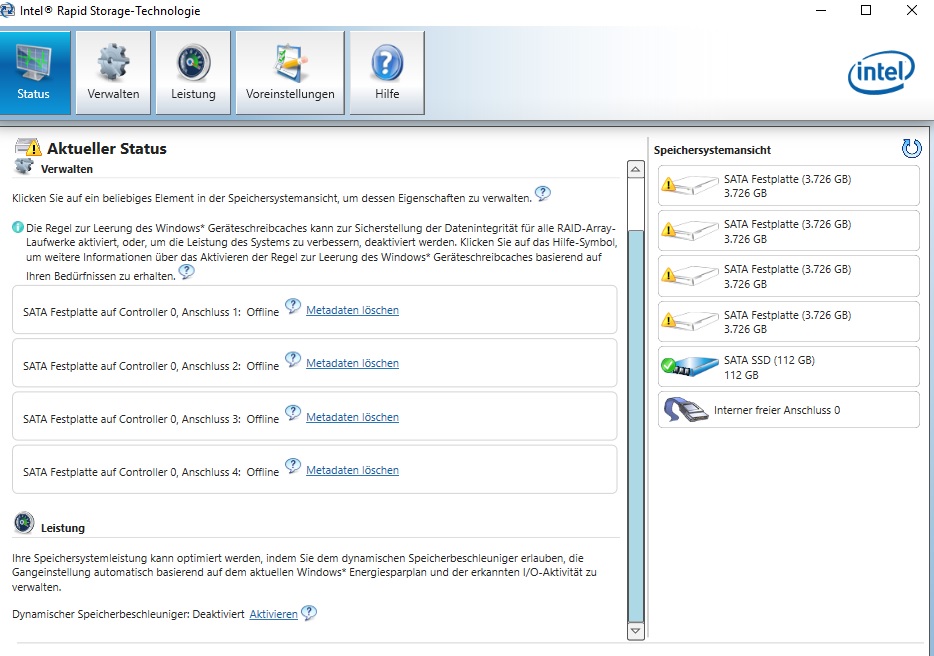The height and width of the screenshot is (656, 934).
Task: Open help icon for Anschluss 1 Offline
Action: 292,306
